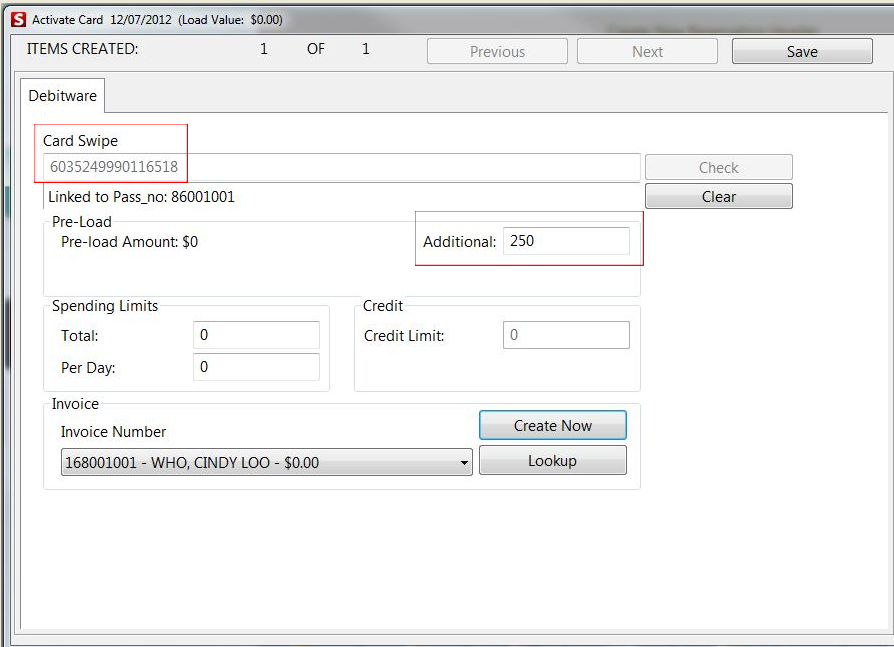Click the Per Day spending limit field
Screen dimensions: 894x647
[x=256, y=367]
